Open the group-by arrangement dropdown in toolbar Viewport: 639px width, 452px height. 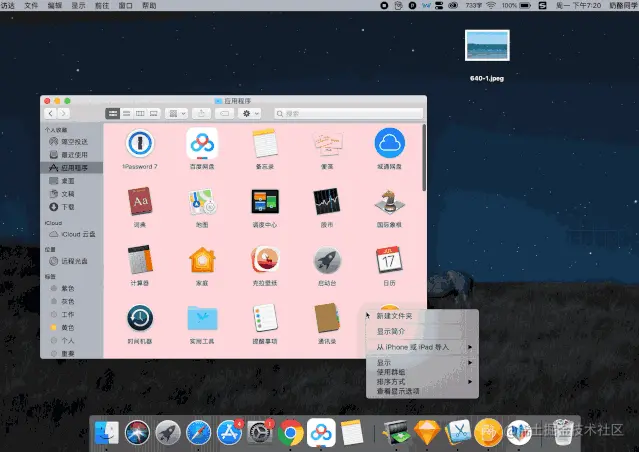coord(177,113)
